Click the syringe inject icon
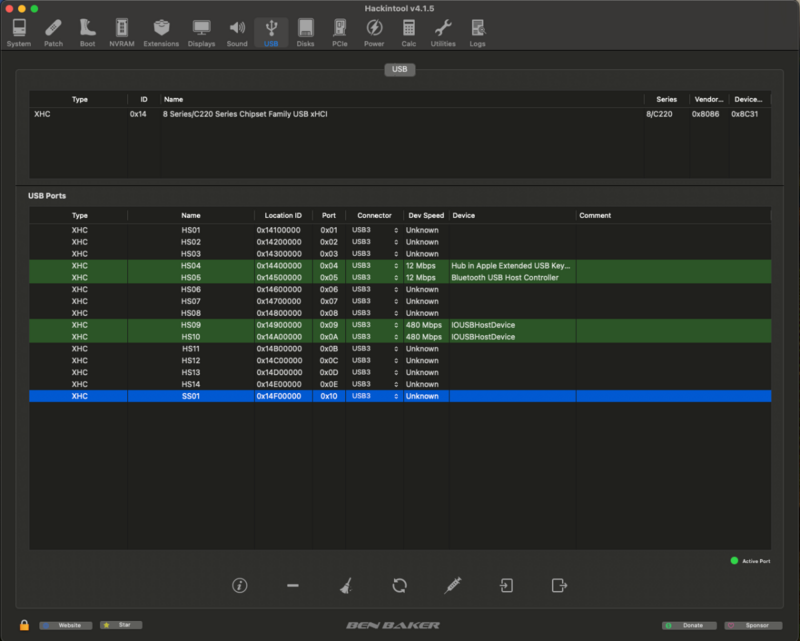The height and width of the screenshot is (641, 800). (453, 586)
